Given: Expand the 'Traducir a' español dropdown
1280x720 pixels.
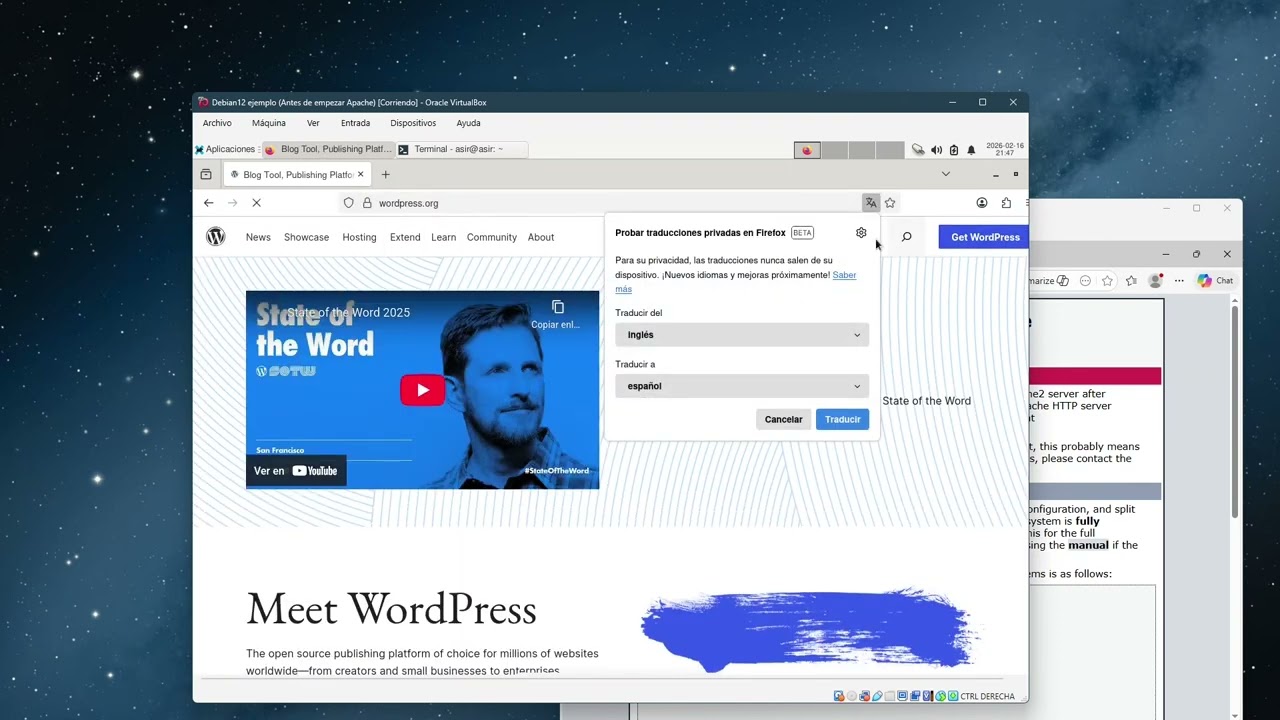Looking at the screenshot, I should 742,386.
